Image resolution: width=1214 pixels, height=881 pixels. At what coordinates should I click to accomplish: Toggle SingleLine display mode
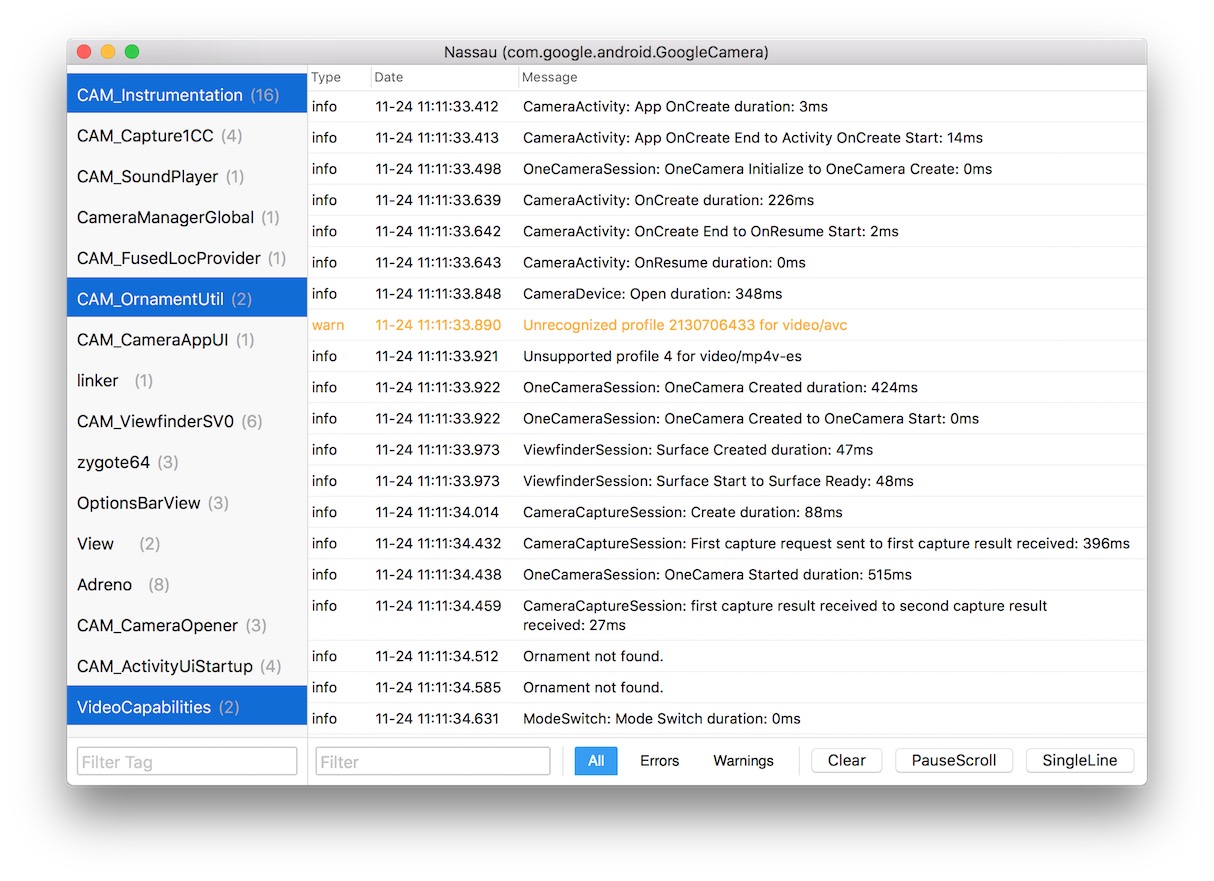1080,761
